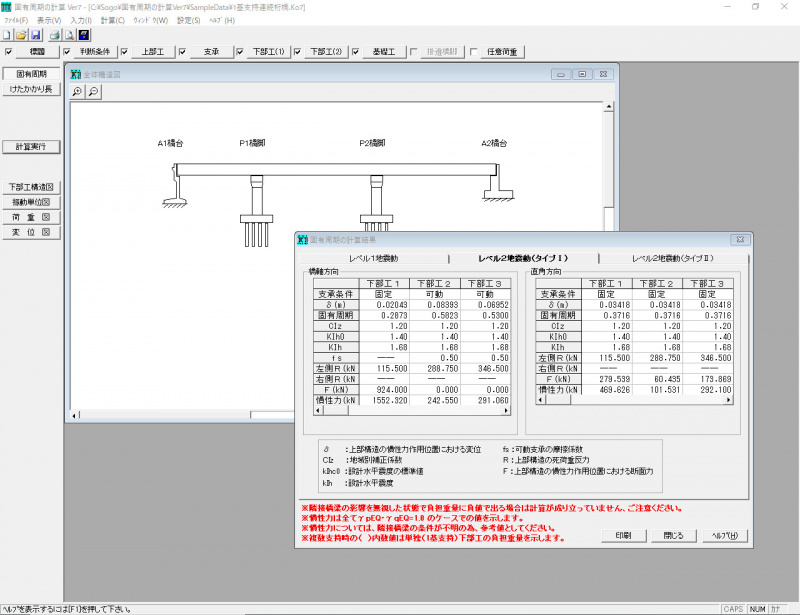Toggle the 下部工(2) checkbox
The image size is (800, 615).
point(297,52)
